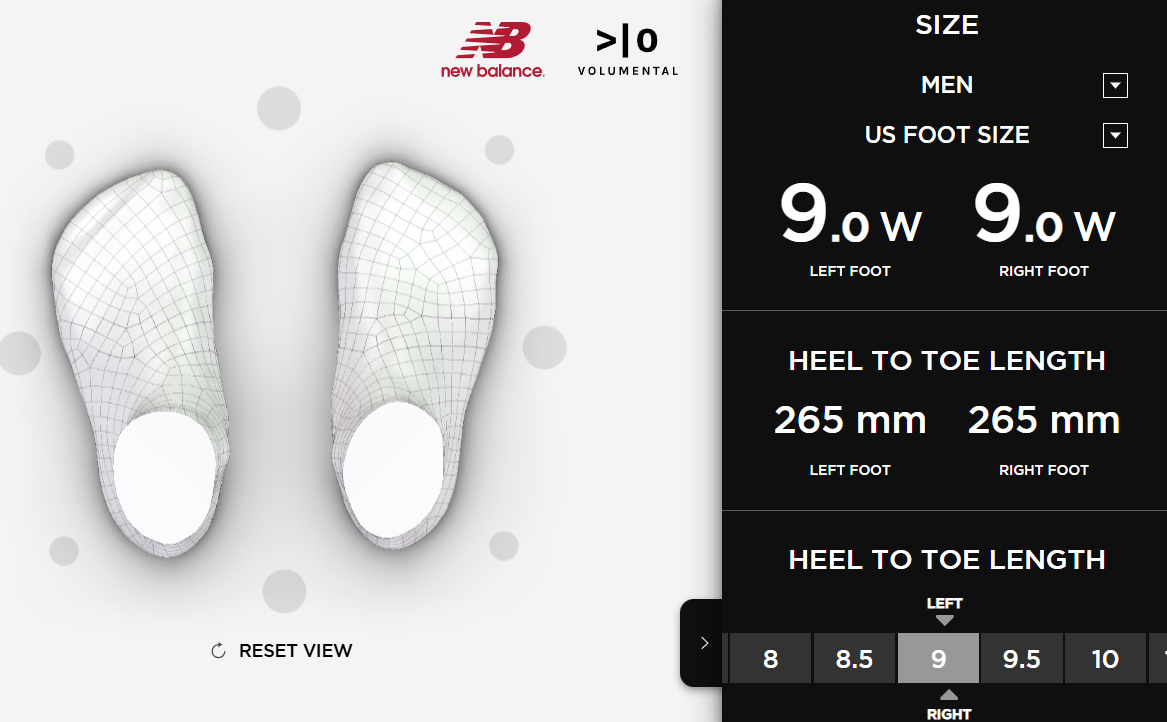Choose size 9.5 in length scale
The image size is (1167, 722).
[1022, 658]
